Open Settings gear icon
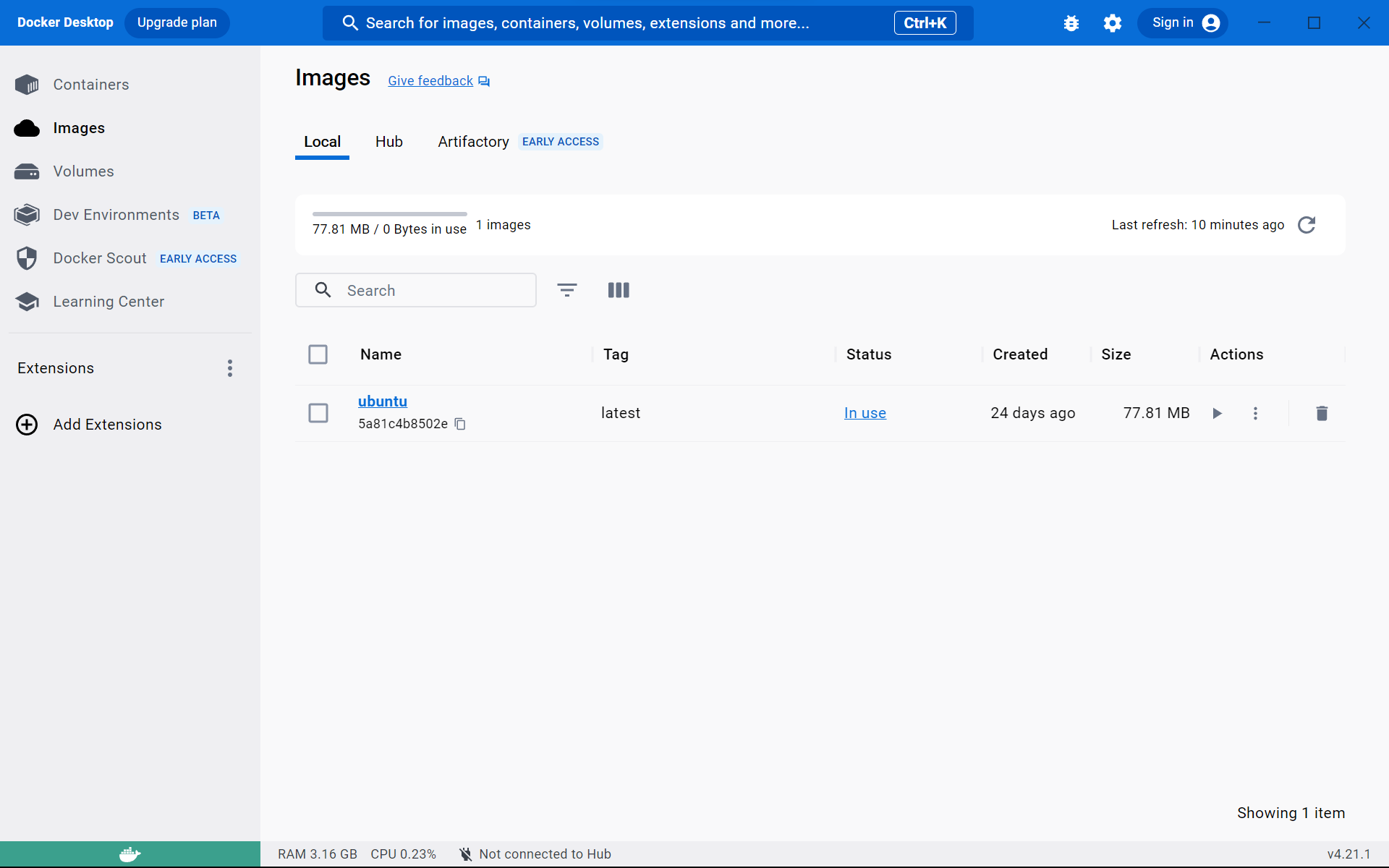 click(x=1113, y=23)
